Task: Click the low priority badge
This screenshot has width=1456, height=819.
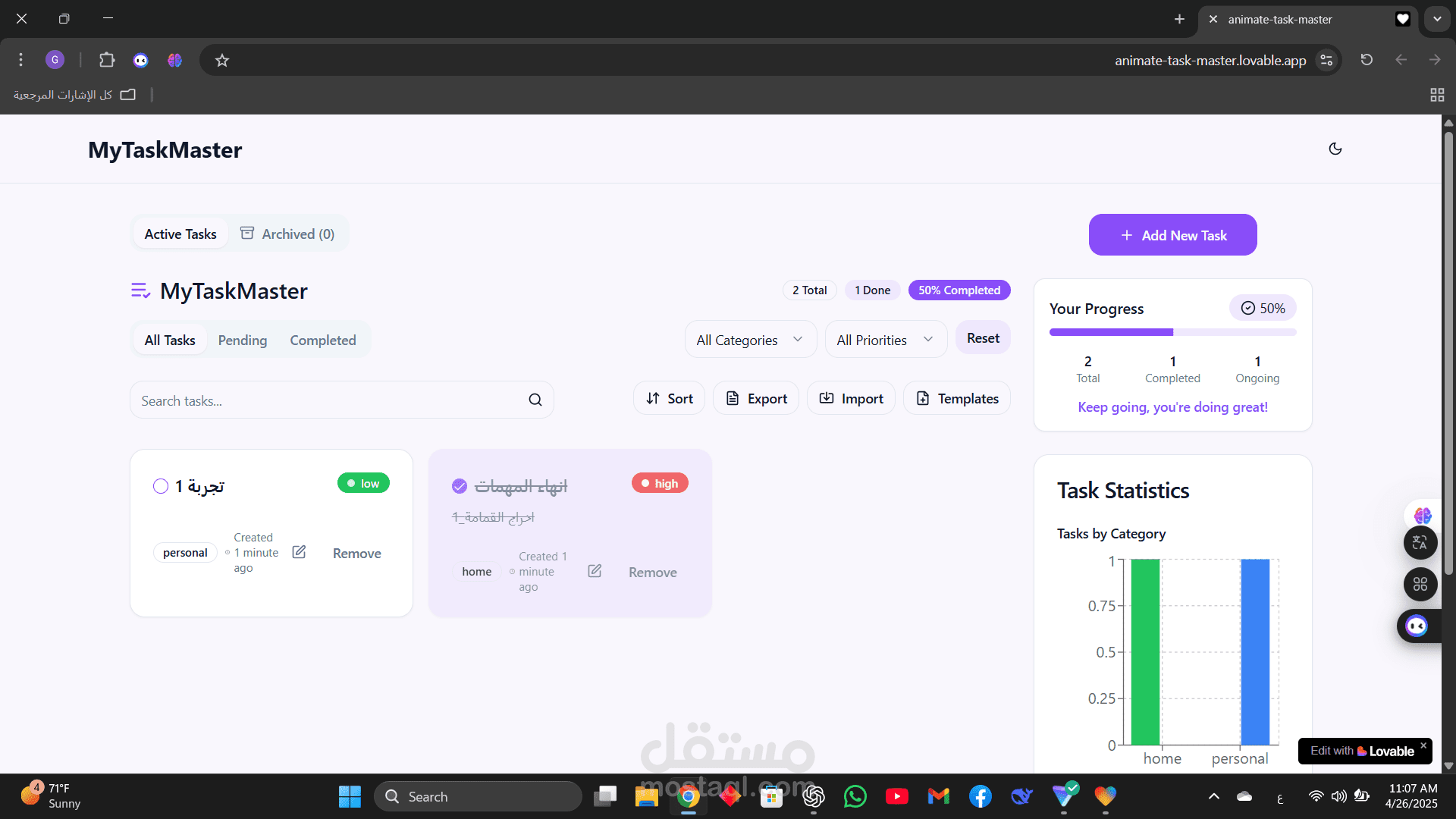Action: (x=363, y=483)
